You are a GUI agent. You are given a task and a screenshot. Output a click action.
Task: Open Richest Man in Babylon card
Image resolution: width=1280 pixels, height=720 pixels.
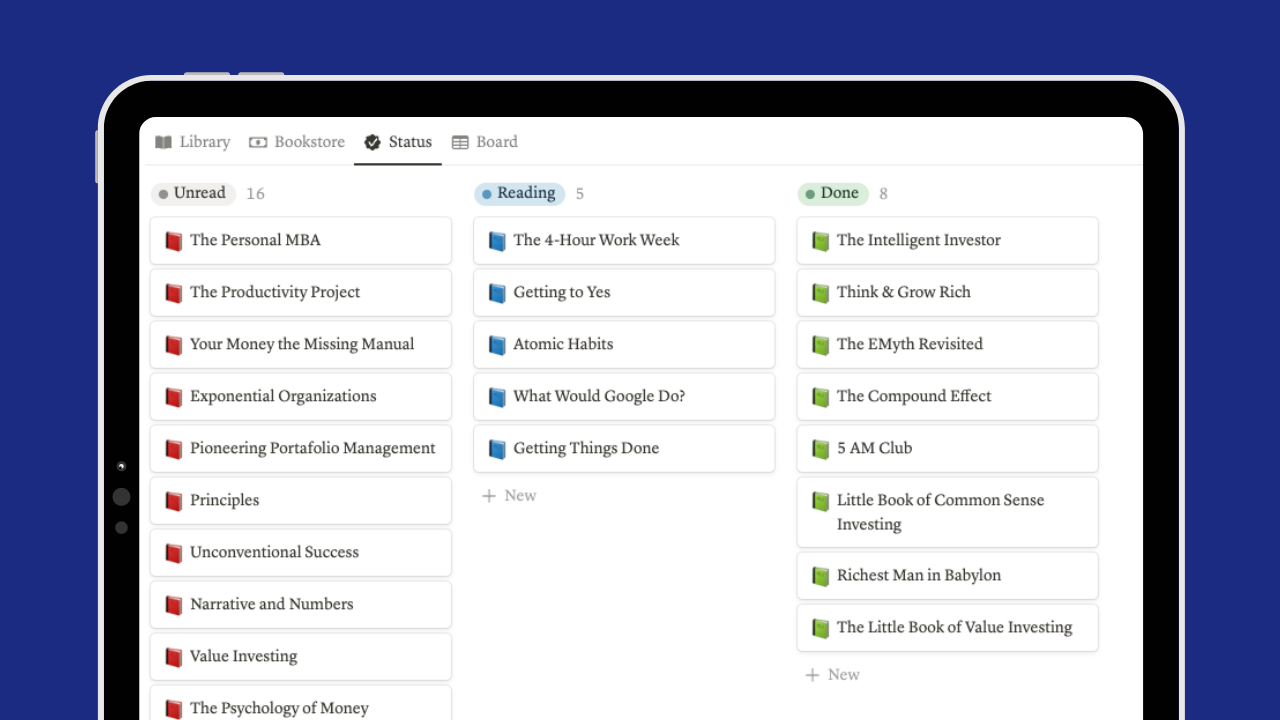[x=948, y=576]
